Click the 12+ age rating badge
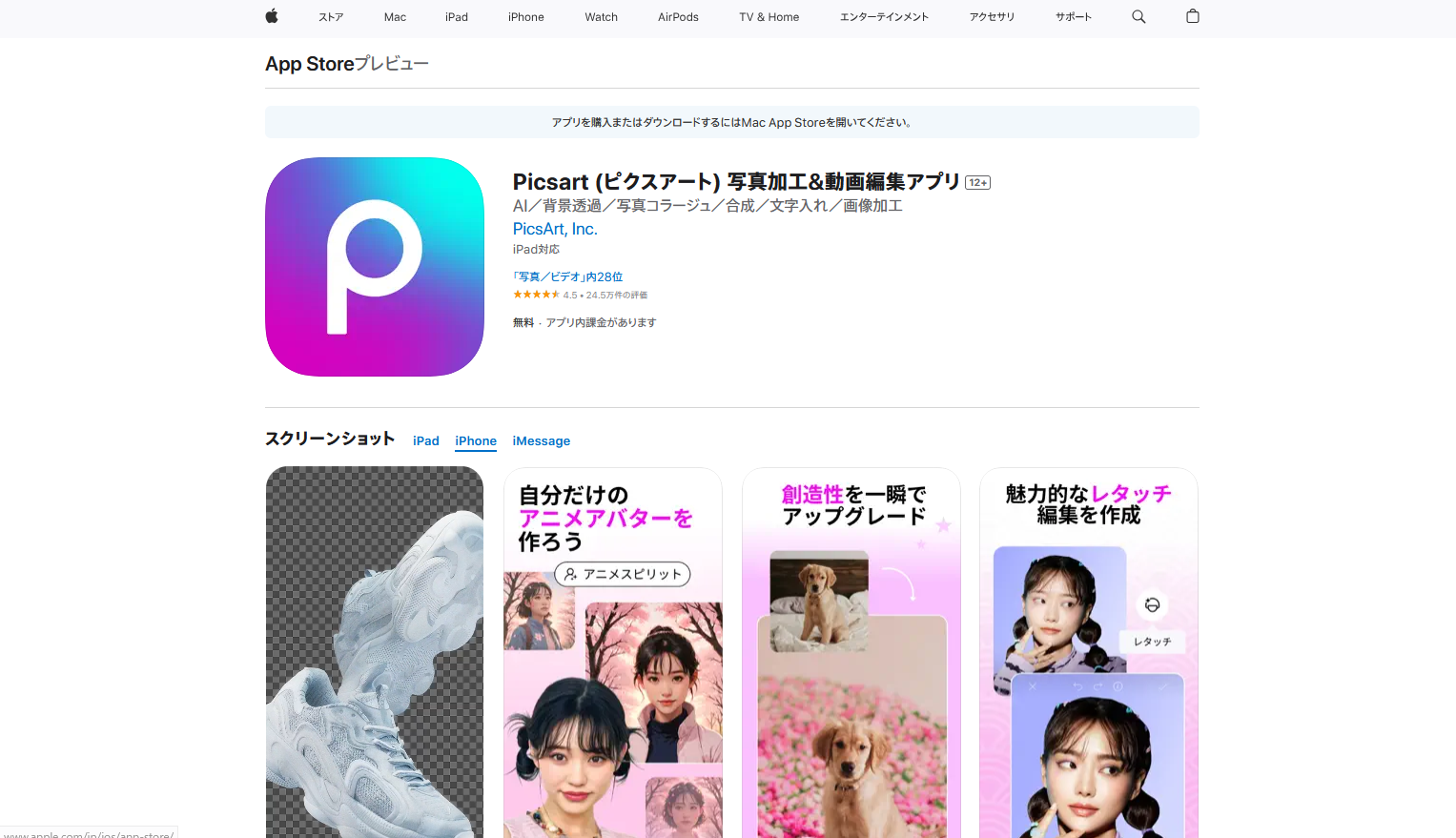The height and width of the screenshot is (838, 1456). coord(977,182)
